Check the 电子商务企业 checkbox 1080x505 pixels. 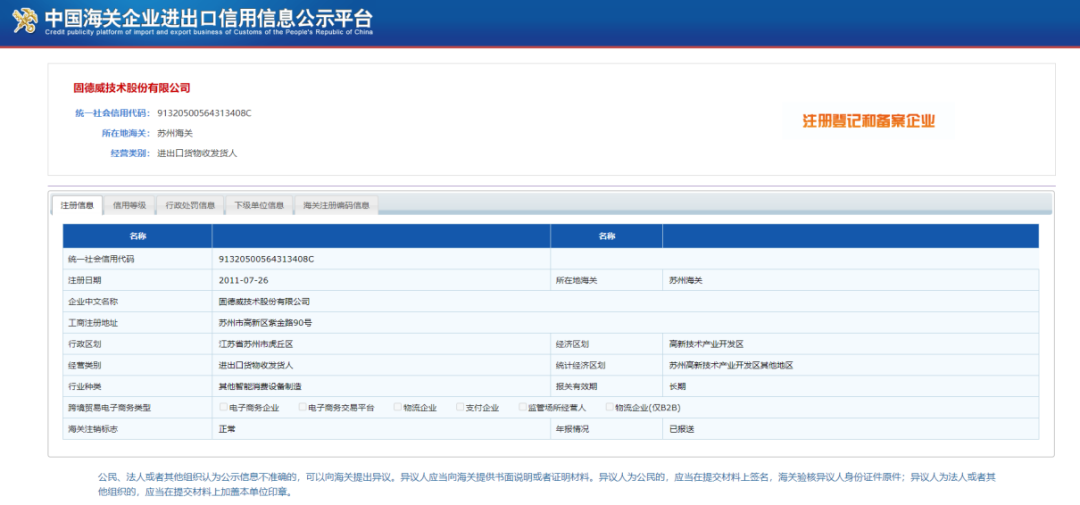point(223,407)
